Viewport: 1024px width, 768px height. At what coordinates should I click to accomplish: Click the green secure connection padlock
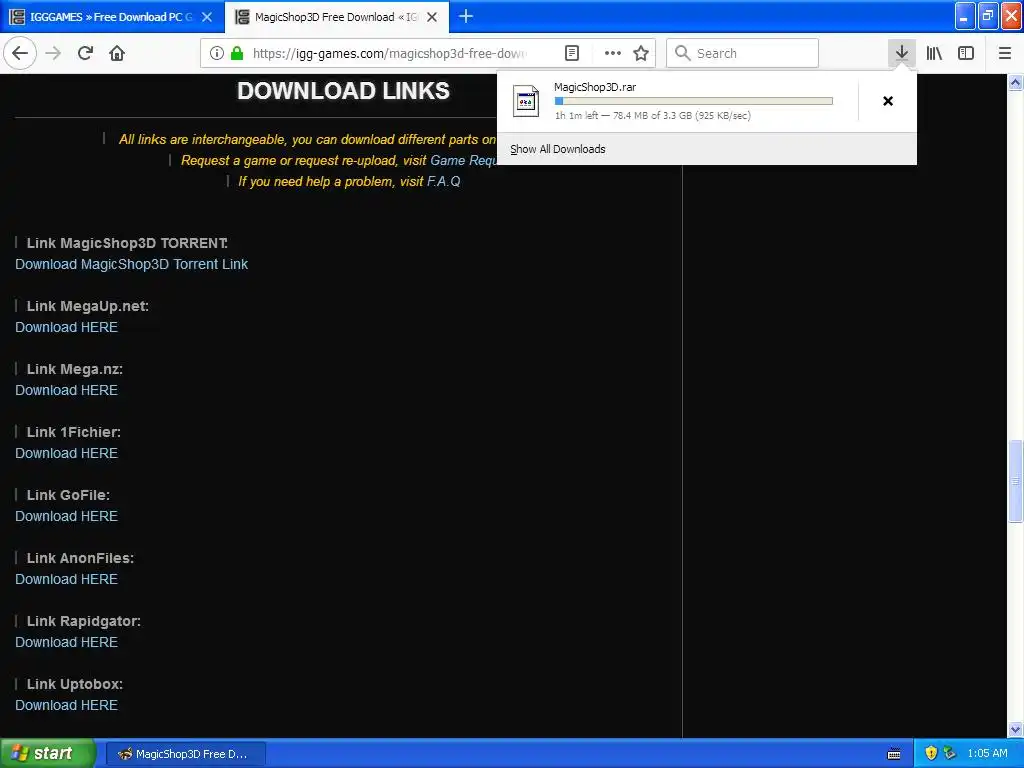[237, 53]
